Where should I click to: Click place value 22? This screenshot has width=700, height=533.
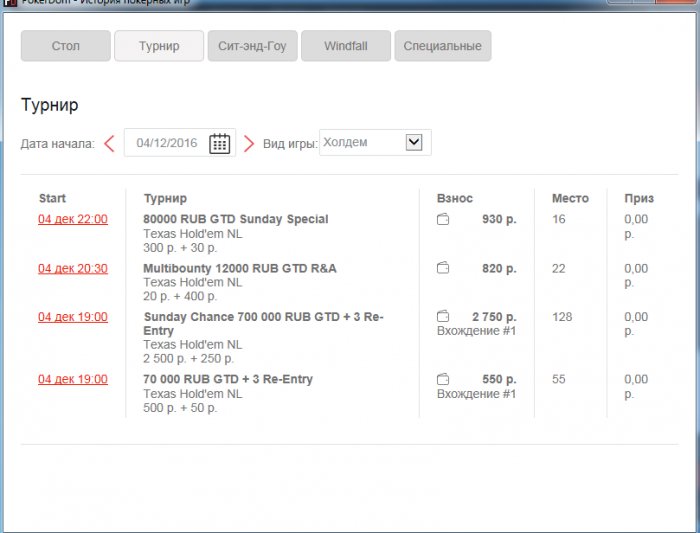558,268
